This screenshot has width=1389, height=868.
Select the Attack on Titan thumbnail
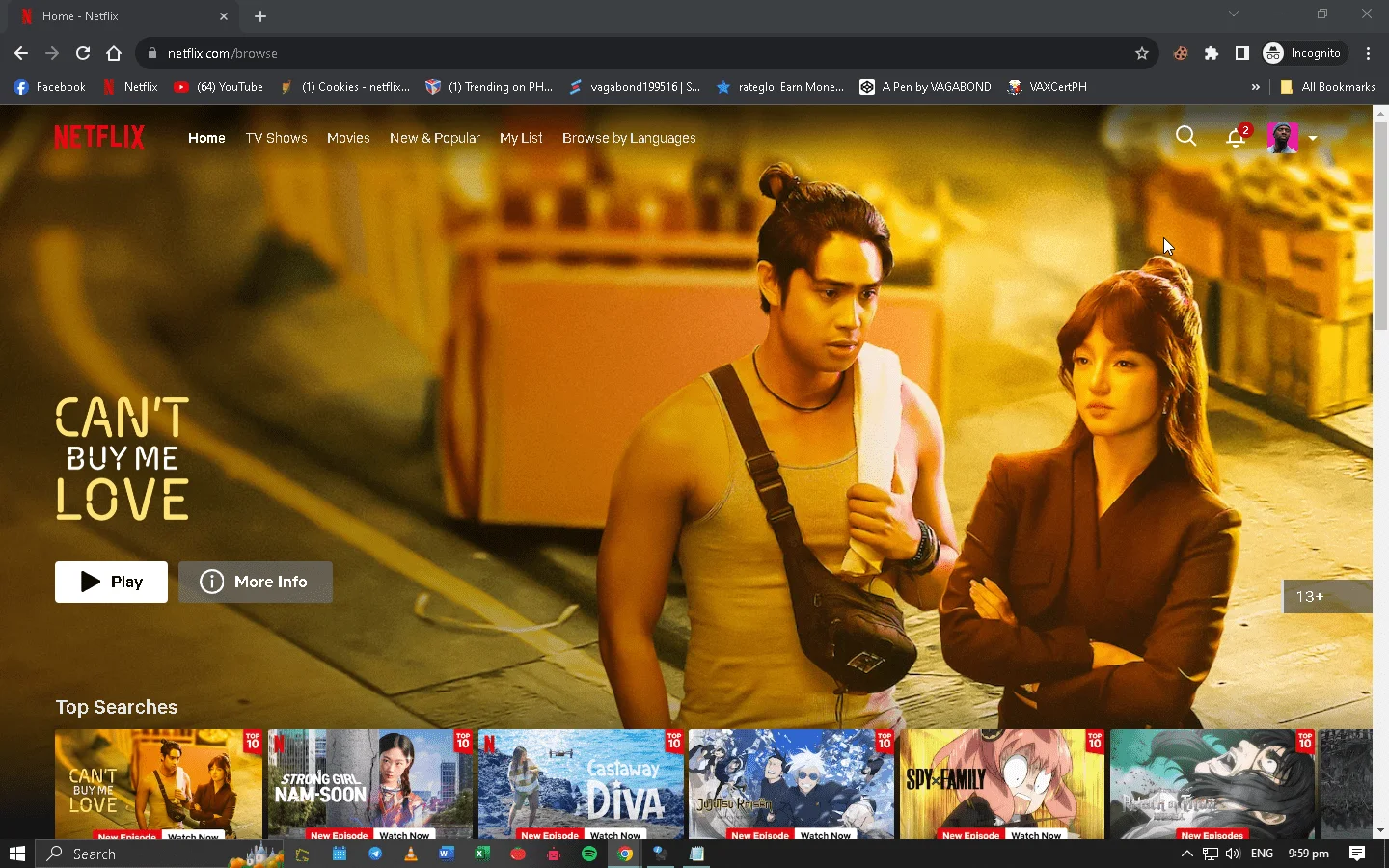[x=1212, y=784]
